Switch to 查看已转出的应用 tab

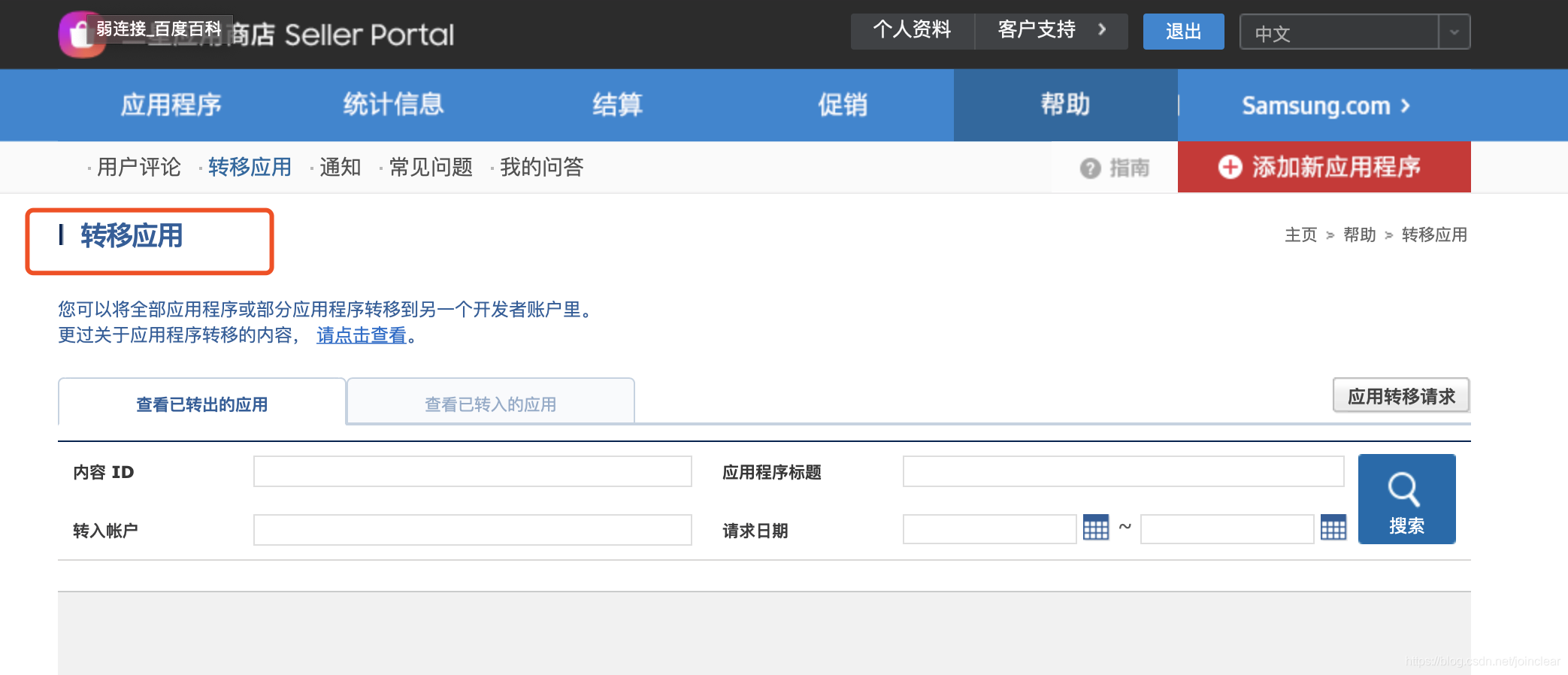[201, 403]
